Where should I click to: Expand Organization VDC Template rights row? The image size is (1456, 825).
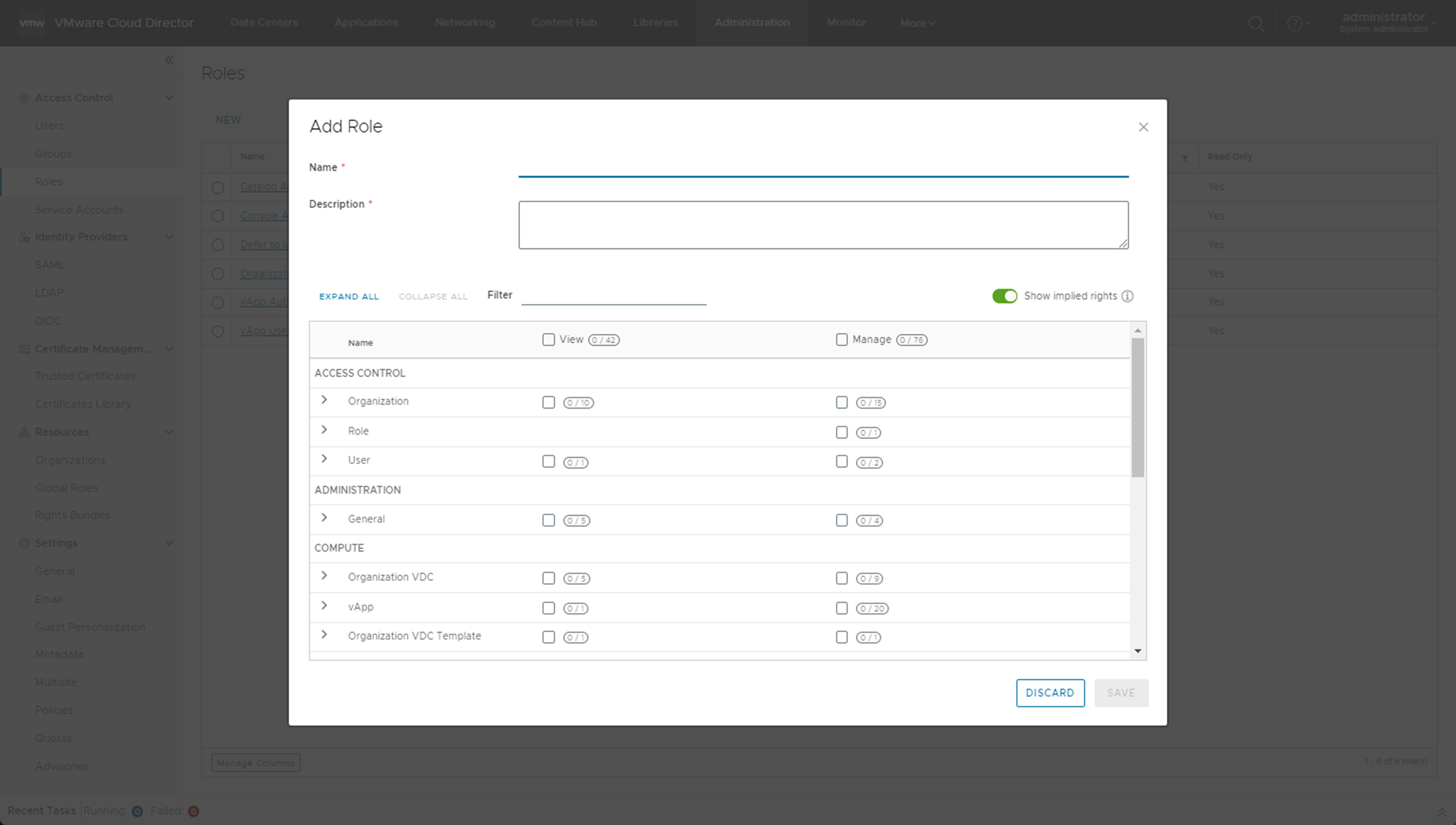pyautogui.click(x=324, y=635)
